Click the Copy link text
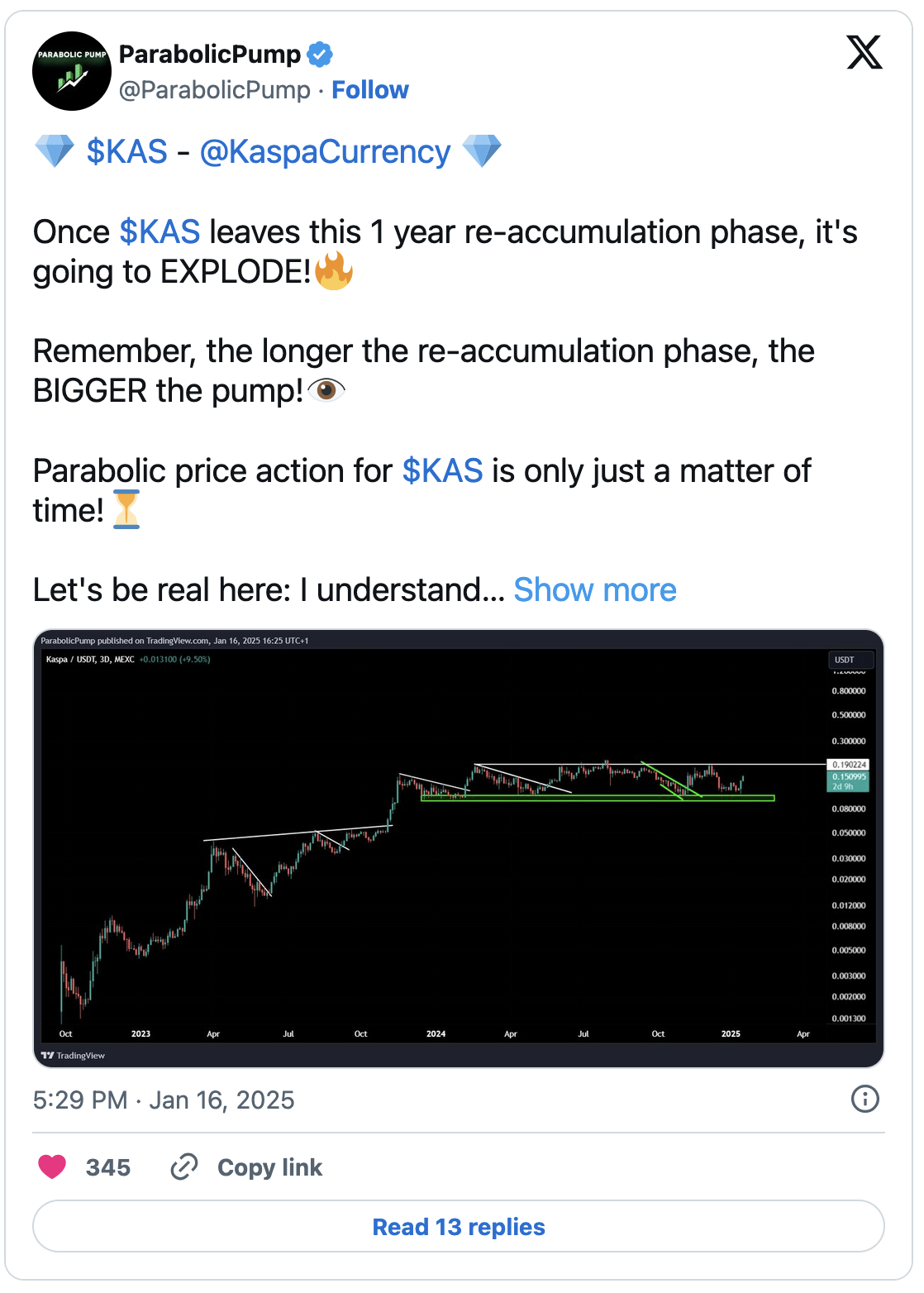Viewport: 924px width, 1293px height. tap(269, 1167)
